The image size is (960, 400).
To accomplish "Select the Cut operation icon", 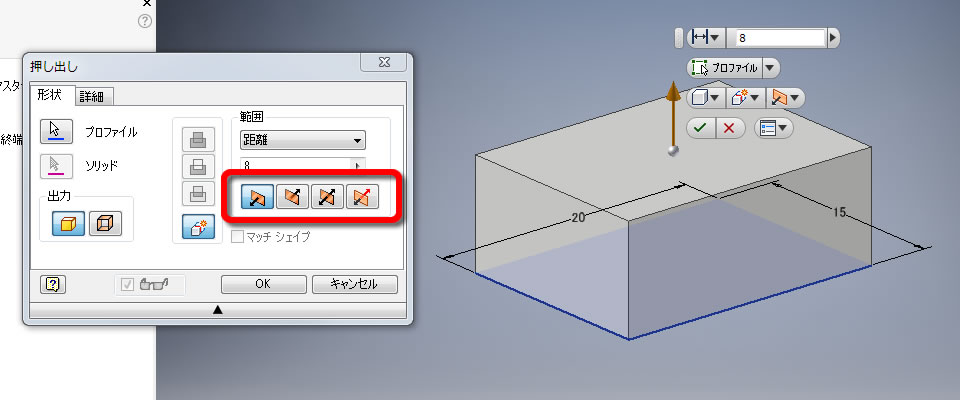I will 198,167.
